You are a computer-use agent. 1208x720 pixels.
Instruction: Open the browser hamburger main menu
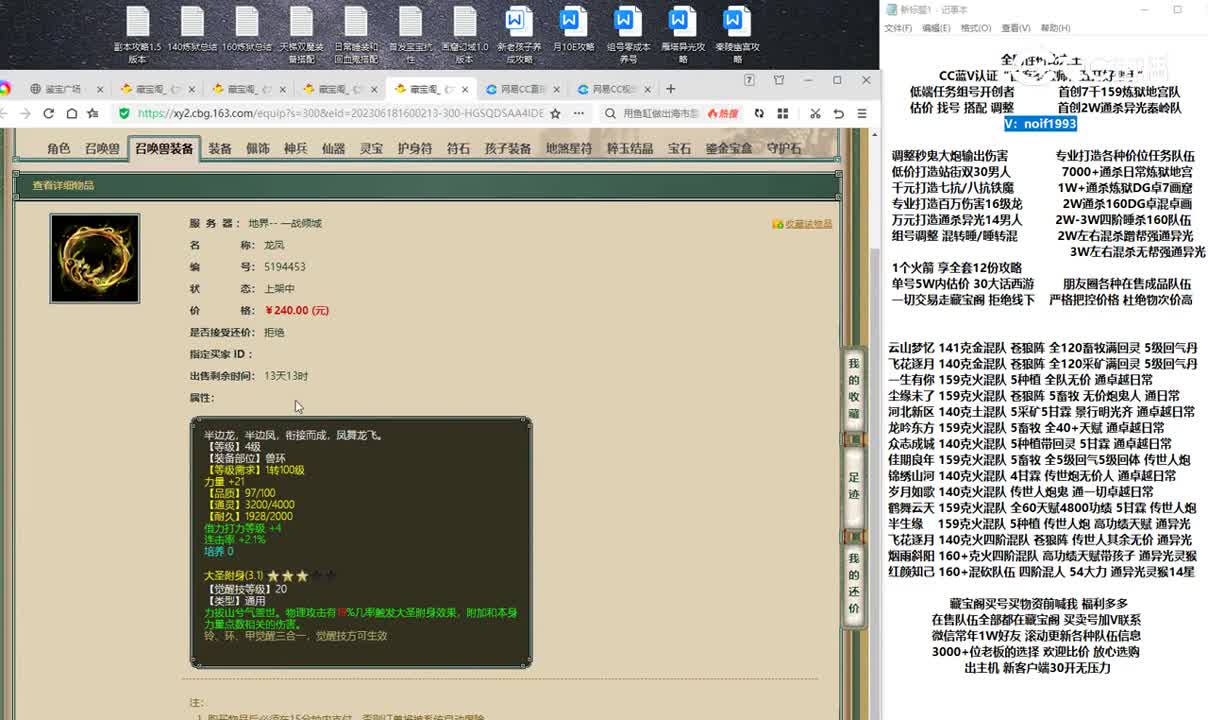tap(864, 114)
